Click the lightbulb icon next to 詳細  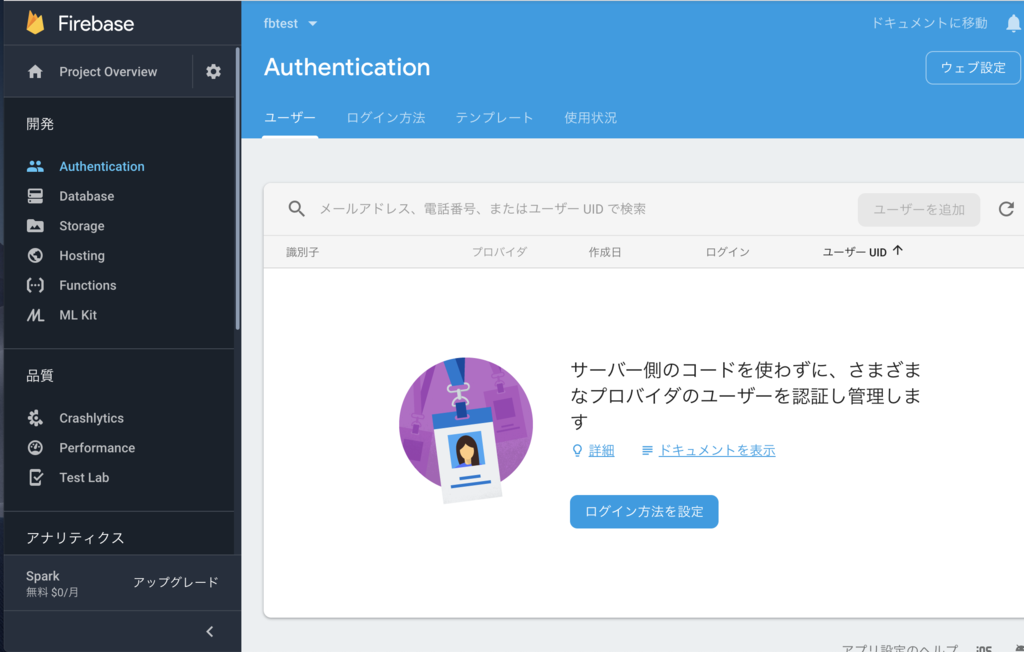(x=577, y=450)
